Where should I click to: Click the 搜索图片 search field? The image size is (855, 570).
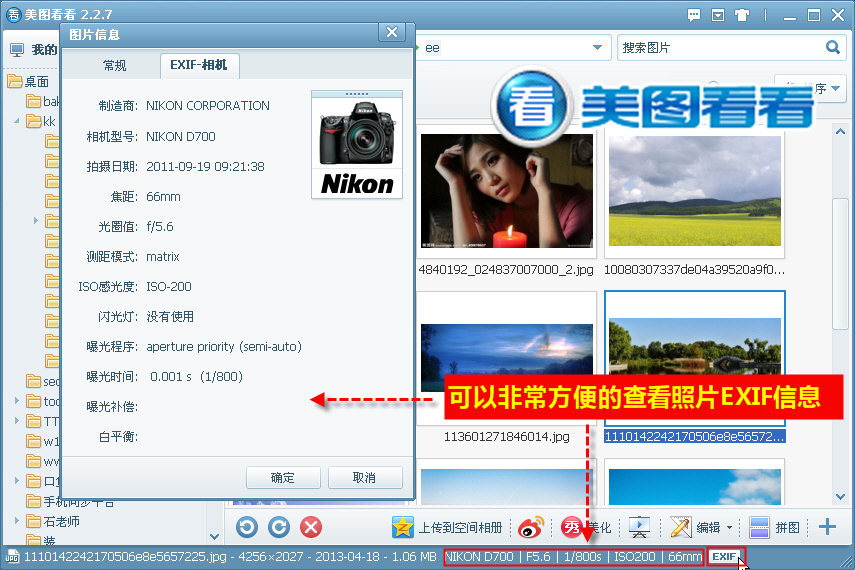[x=720, y=47]
